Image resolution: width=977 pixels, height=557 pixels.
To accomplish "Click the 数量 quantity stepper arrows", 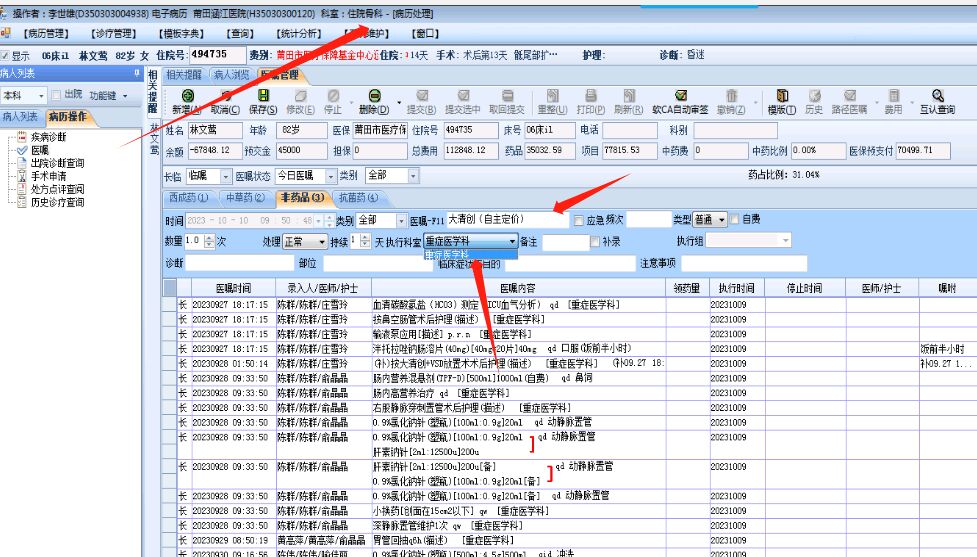I will point(209,240).
